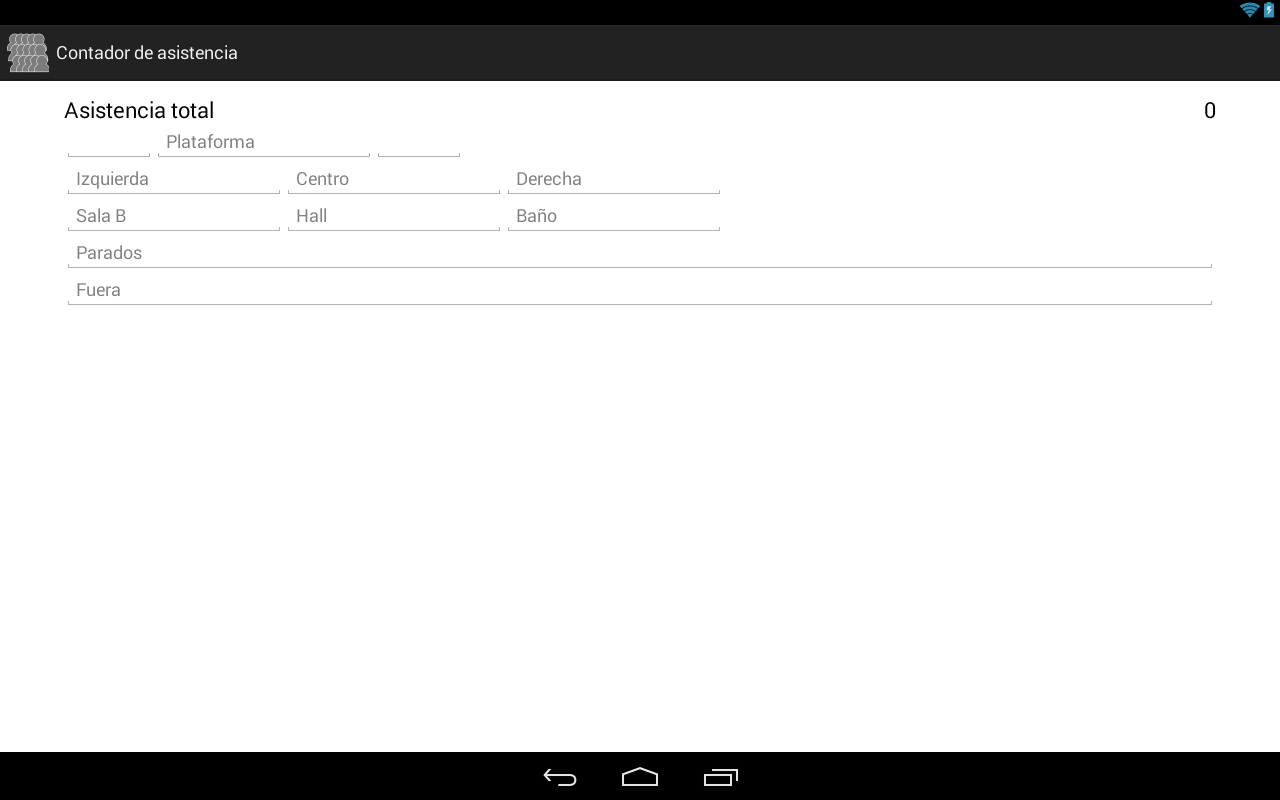The width and height of the screenshot is (1280, 800).
Task: Focus the blank field left of Plataforma
Action: (109, 142)
